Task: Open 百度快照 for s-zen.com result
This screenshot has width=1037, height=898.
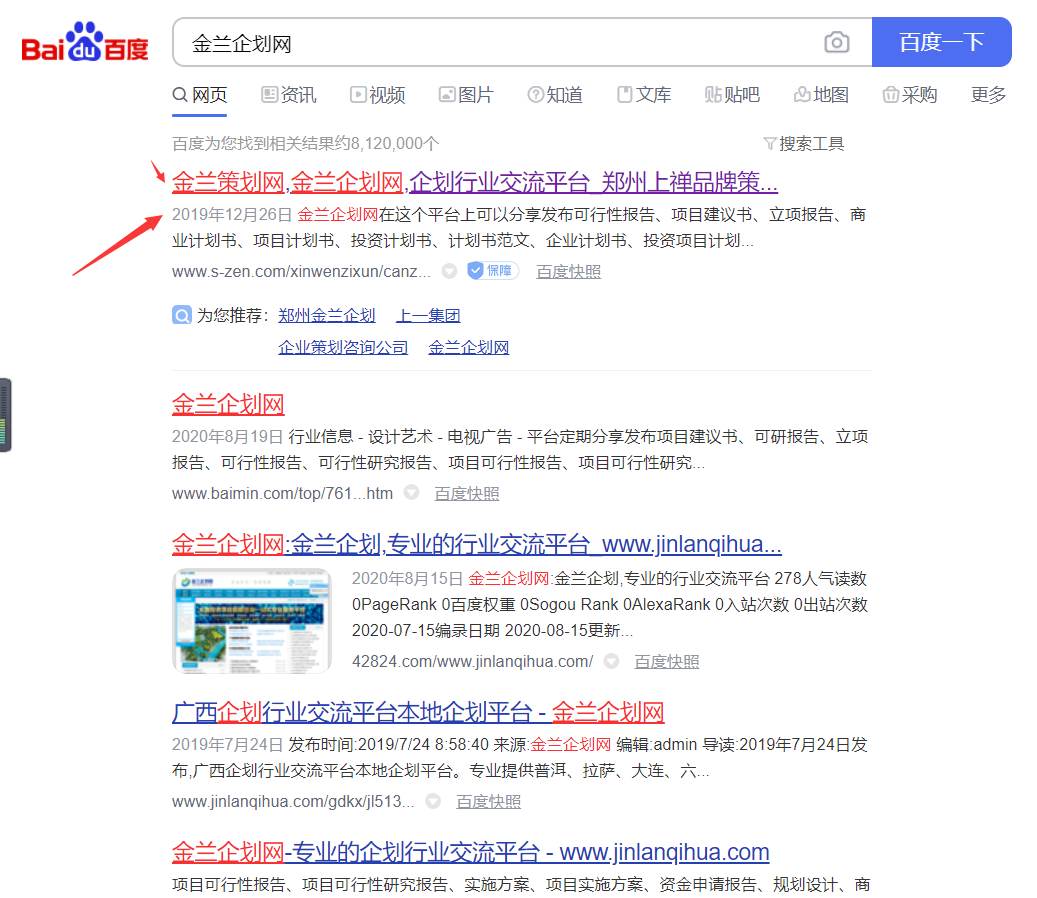Action: (x=569, y=272)
